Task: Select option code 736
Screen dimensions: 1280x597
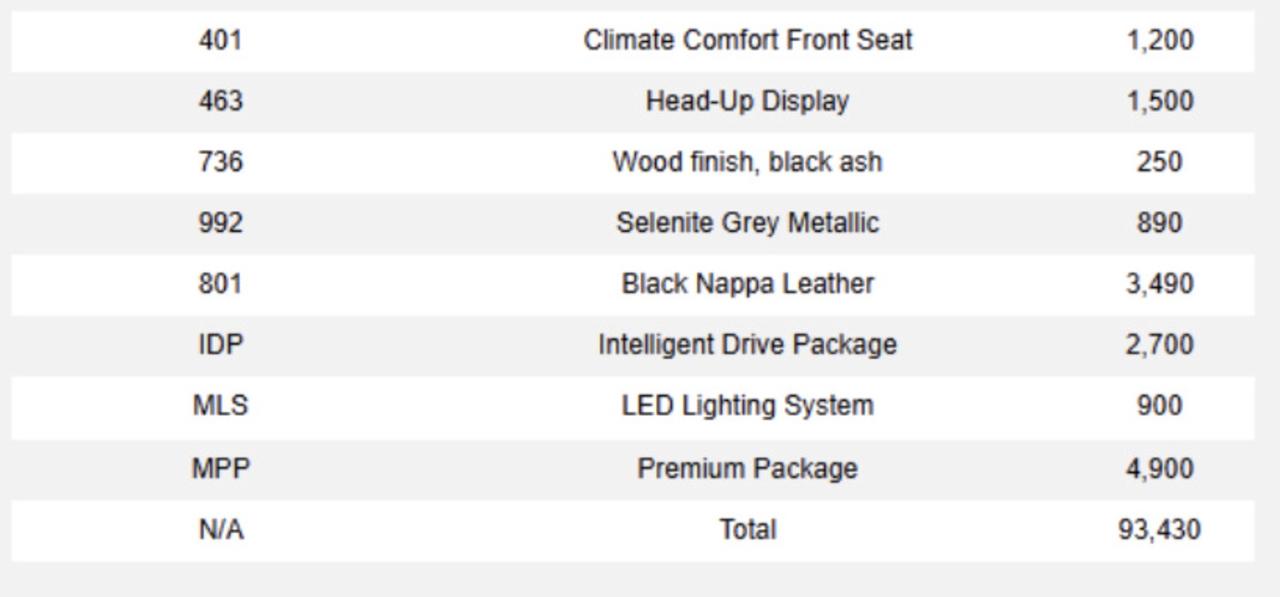Action: point(220,163)
